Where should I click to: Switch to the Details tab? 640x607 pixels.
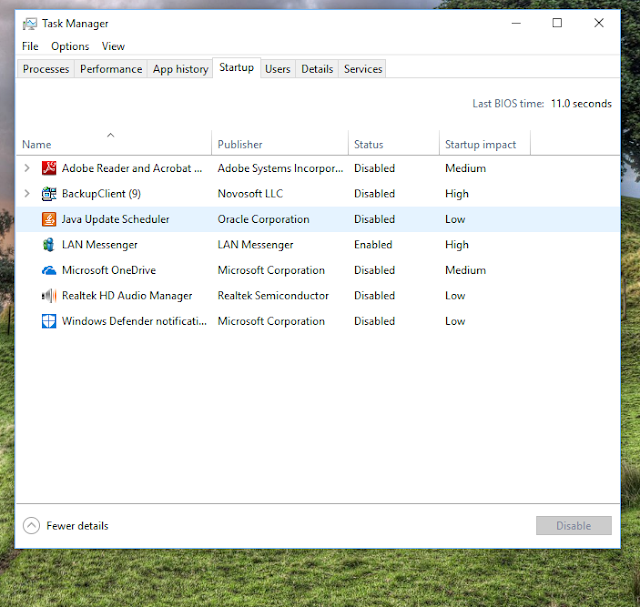coord(317,69)
